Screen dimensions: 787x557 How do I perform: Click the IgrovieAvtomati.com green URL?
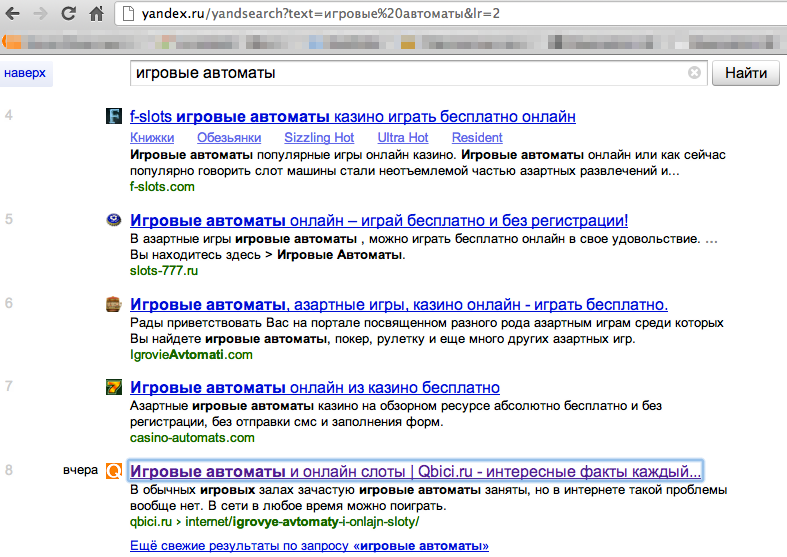click(x=191, y=354)
